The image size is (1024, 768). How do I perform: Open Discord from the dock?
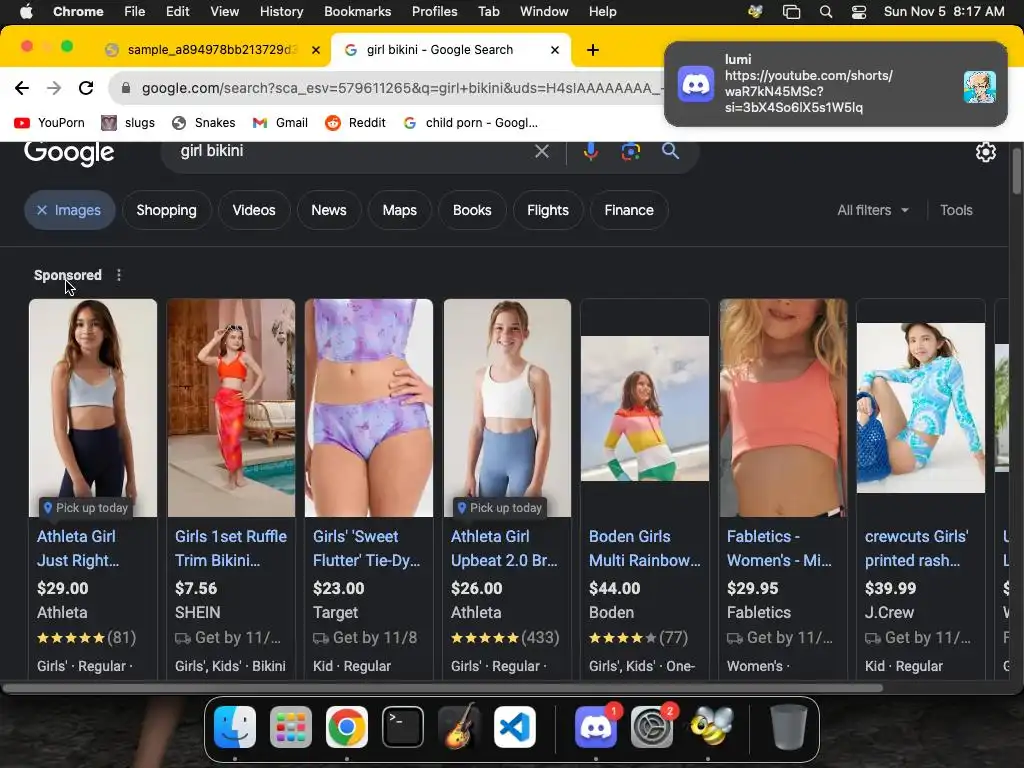tap(596, 727)
